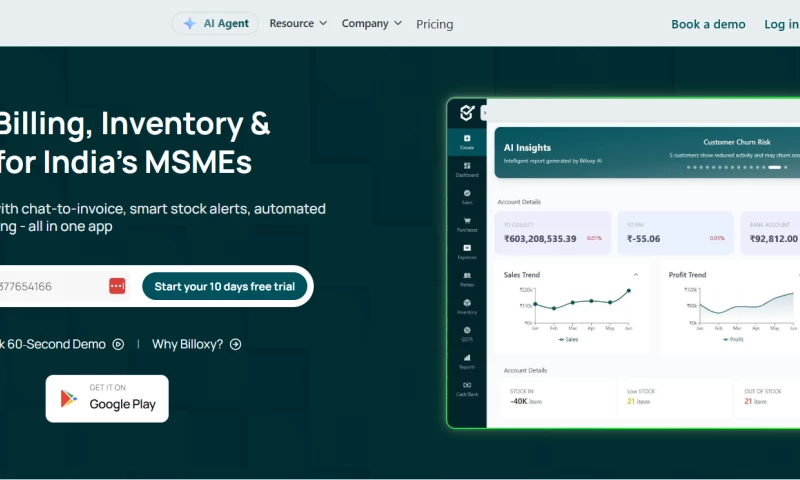
Task: Open the Sales sidebar icon
Action: tap(467, 197)
